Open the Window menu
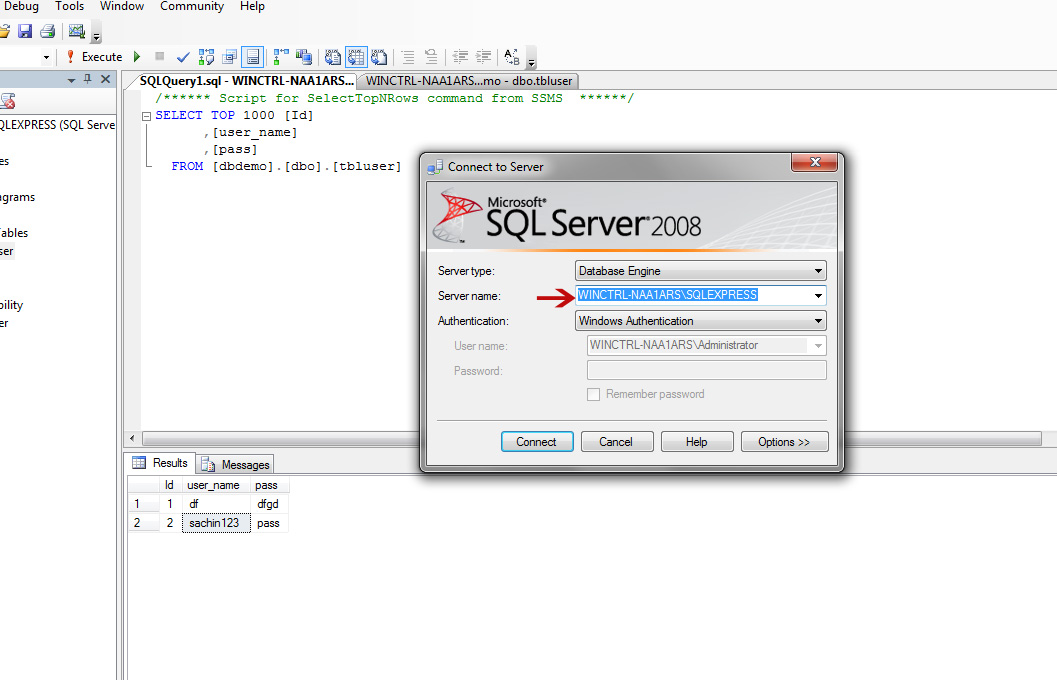This screenshot has height=680, width=1057. (122, 7)
